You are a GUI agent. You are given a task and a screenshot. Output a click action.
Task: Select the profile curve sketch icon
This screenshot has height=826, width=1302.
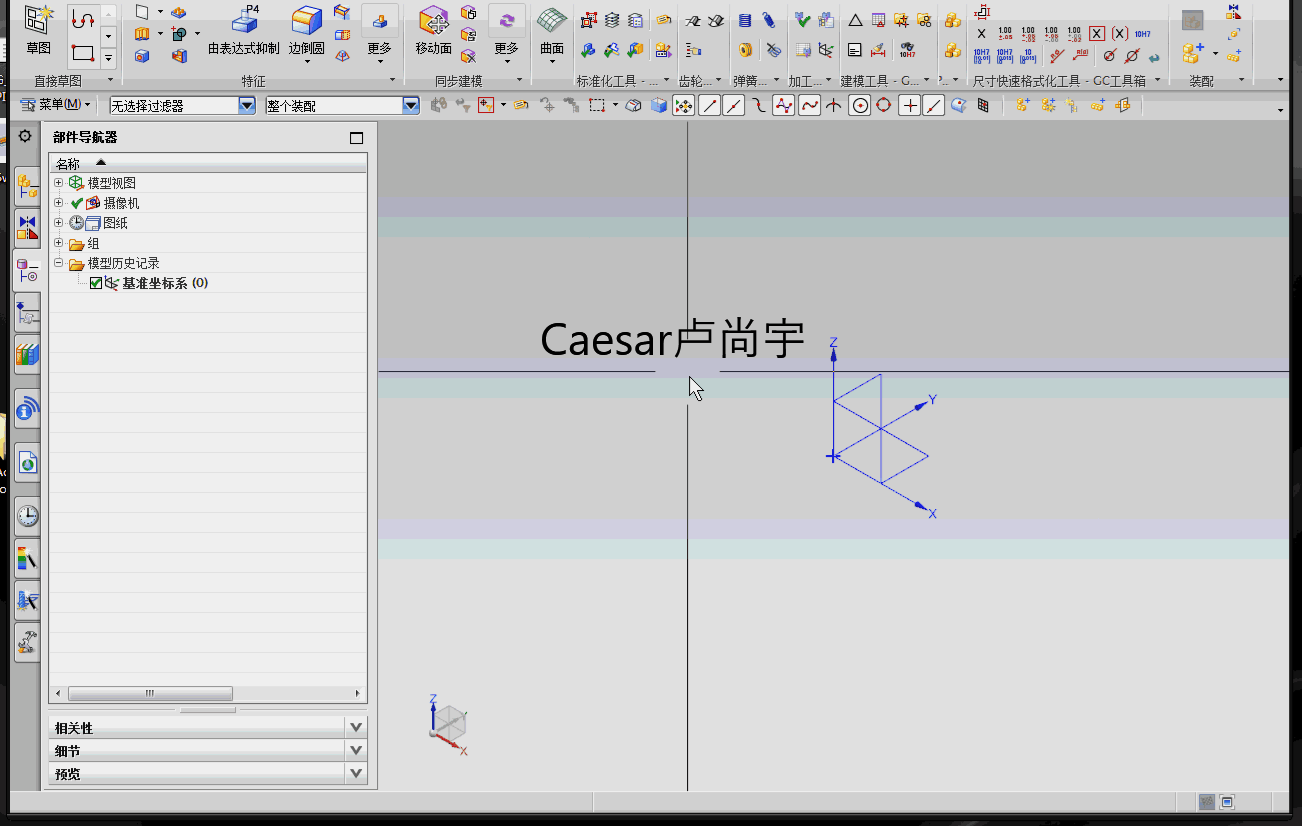[x=83, y=18]
